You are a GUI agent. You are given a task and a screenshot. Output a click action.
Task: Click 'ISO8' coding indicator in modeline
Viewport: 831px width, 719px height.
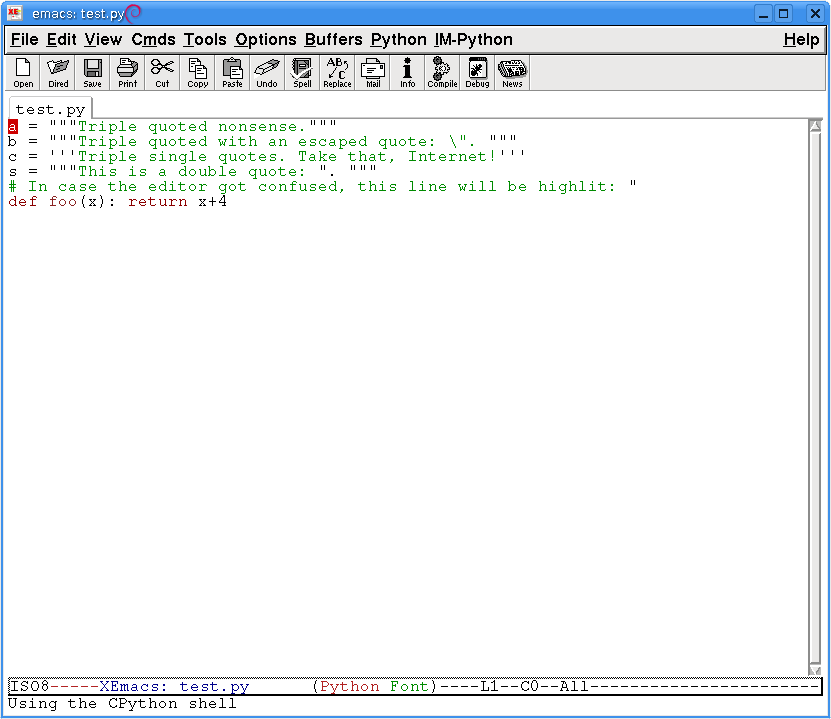30,687
